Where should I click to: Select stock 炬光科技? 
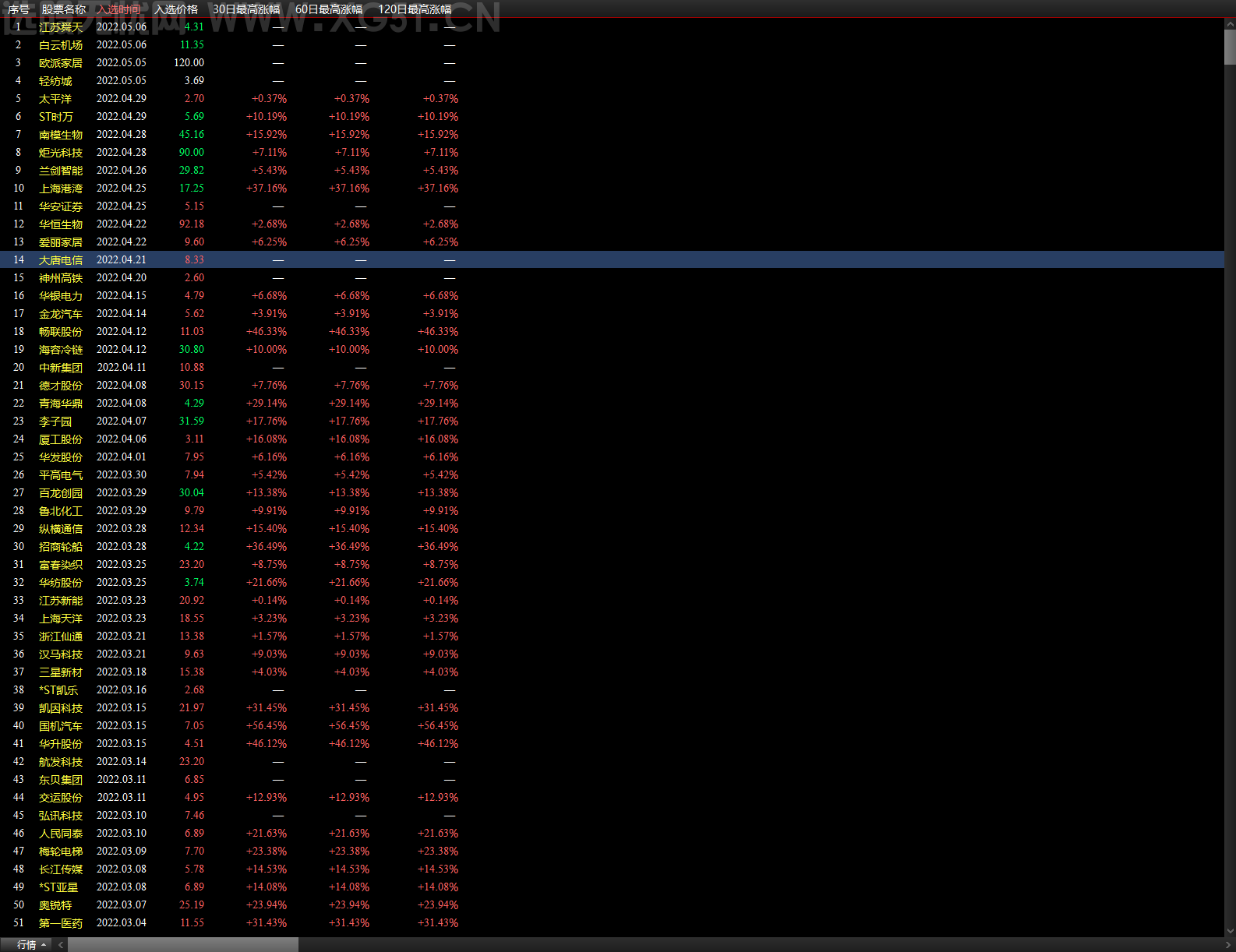click(61, 153)
